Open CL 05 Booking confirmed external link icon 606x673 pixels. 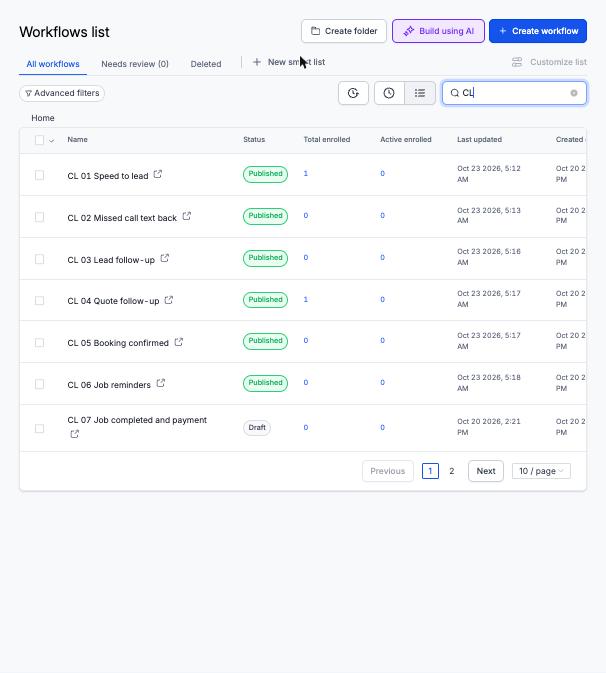(179, 342)
